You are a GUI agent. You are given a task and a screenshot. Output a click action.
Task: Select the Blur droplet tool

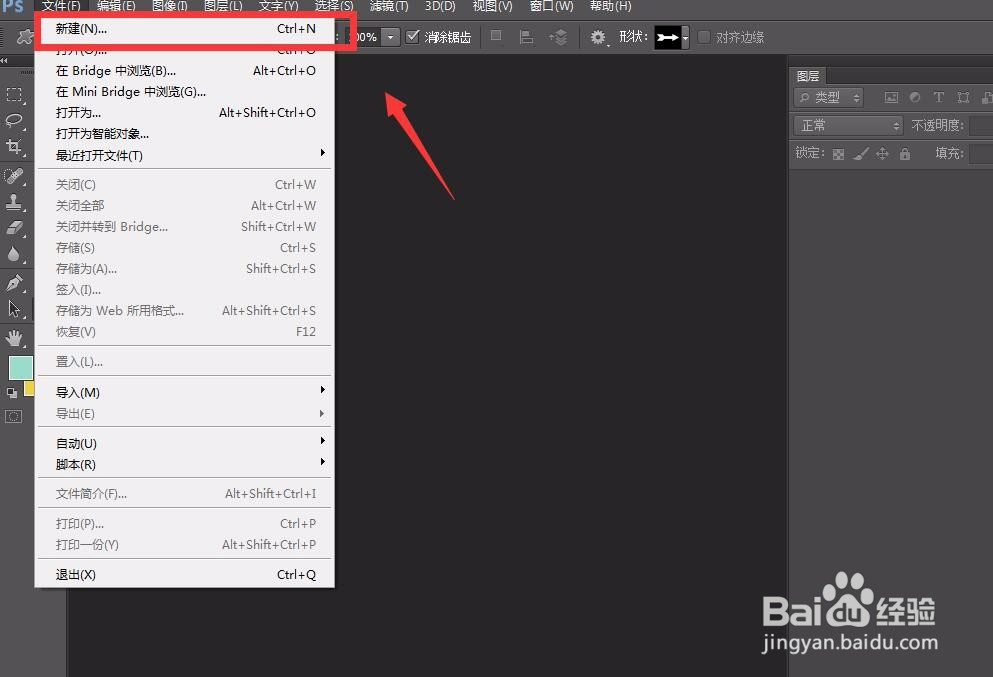(x=14, y=254)
